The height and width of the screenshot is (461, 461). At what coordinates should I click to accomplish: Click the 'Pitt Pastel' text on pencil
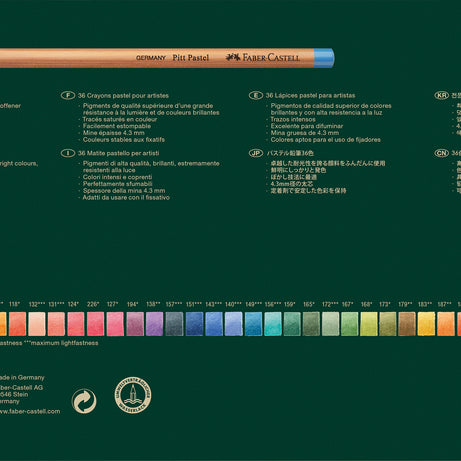tap(191, 58)
